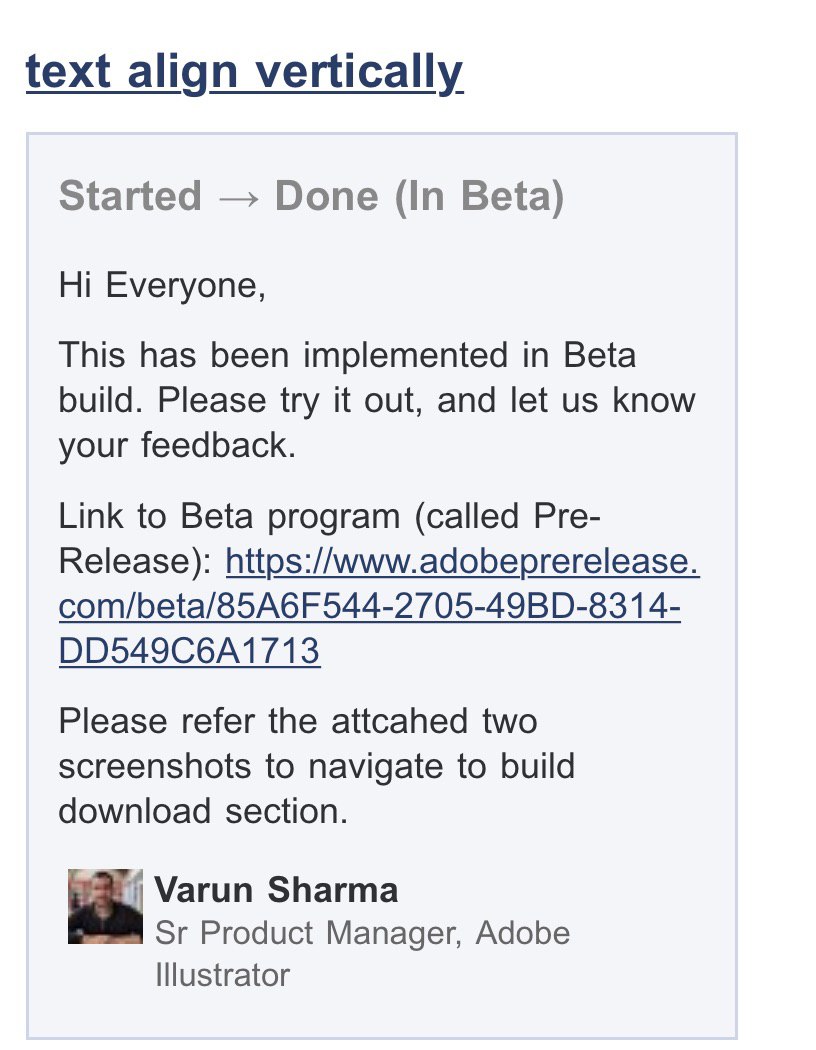Click the 'Started → Done (In Beta)' status
The width and height of the screenshot is (816, 1050).
coord(311,196)
